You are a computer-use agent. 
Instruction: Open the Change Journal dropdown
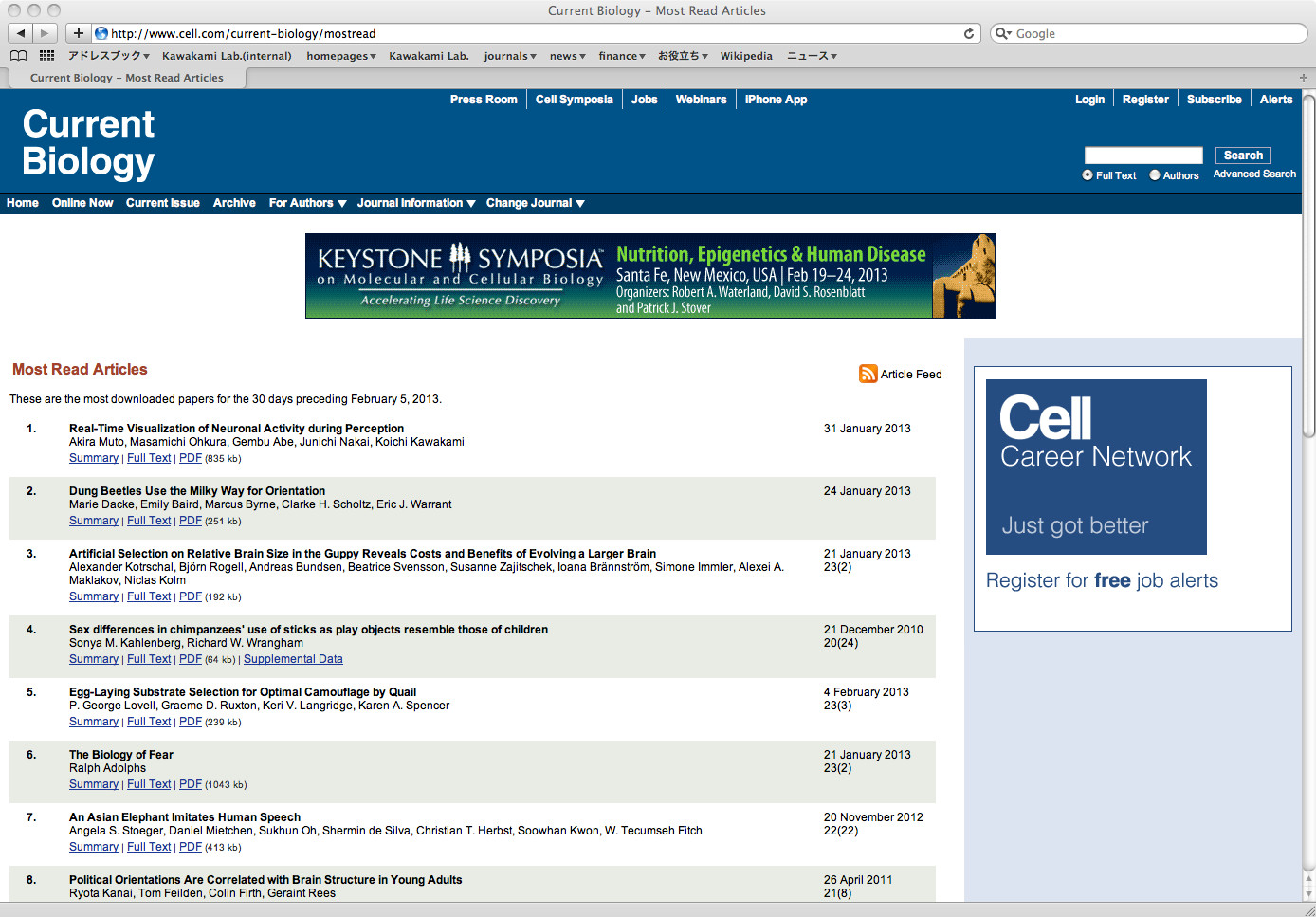[x=535, y=203]
